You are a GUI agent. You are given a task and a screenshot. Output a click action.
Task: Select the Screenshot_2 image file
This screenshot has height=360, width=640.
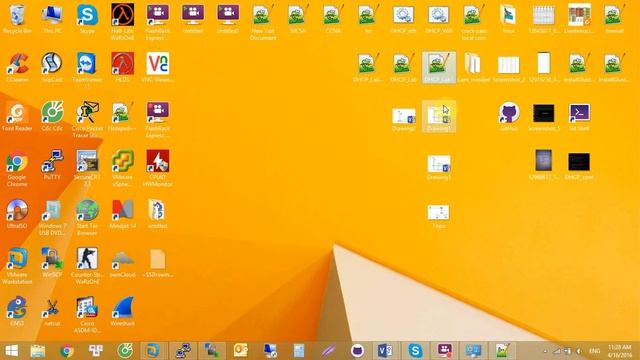(509, 67)
